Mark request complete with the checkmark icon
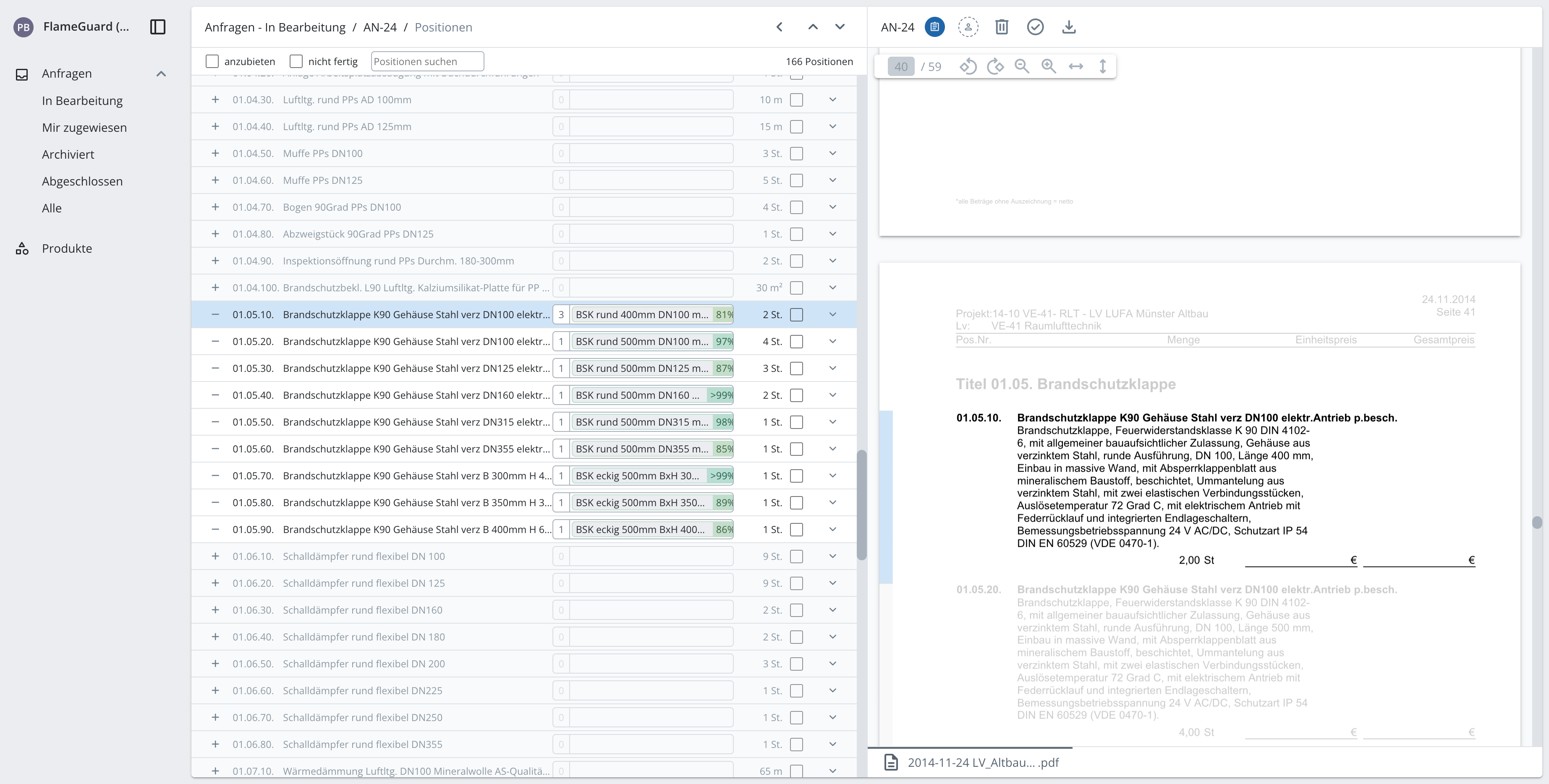 pyautogui.click(x=1036, y=27)
